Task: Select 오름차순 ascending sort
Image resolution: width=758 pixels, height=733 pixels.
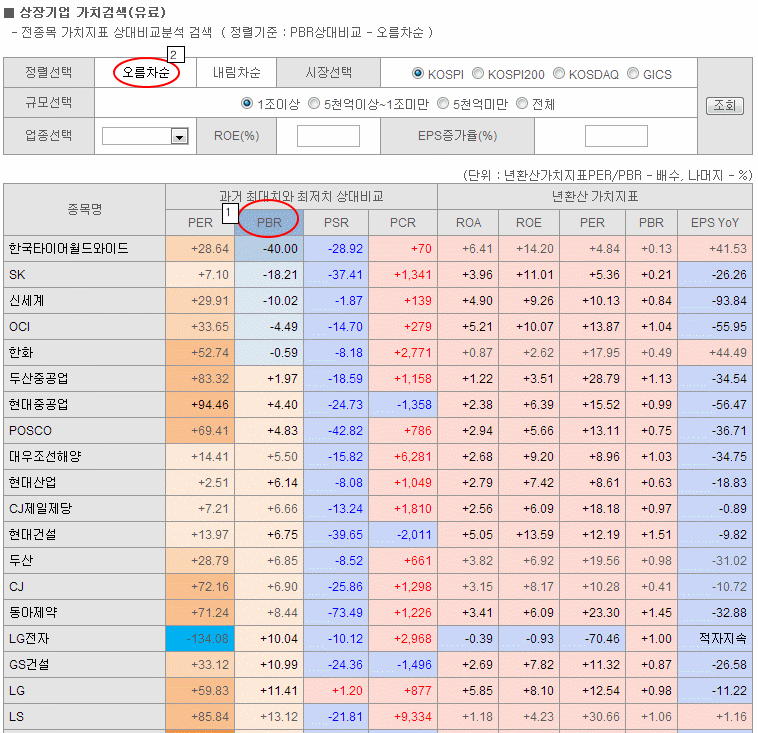Action: [x=146, y=73]
